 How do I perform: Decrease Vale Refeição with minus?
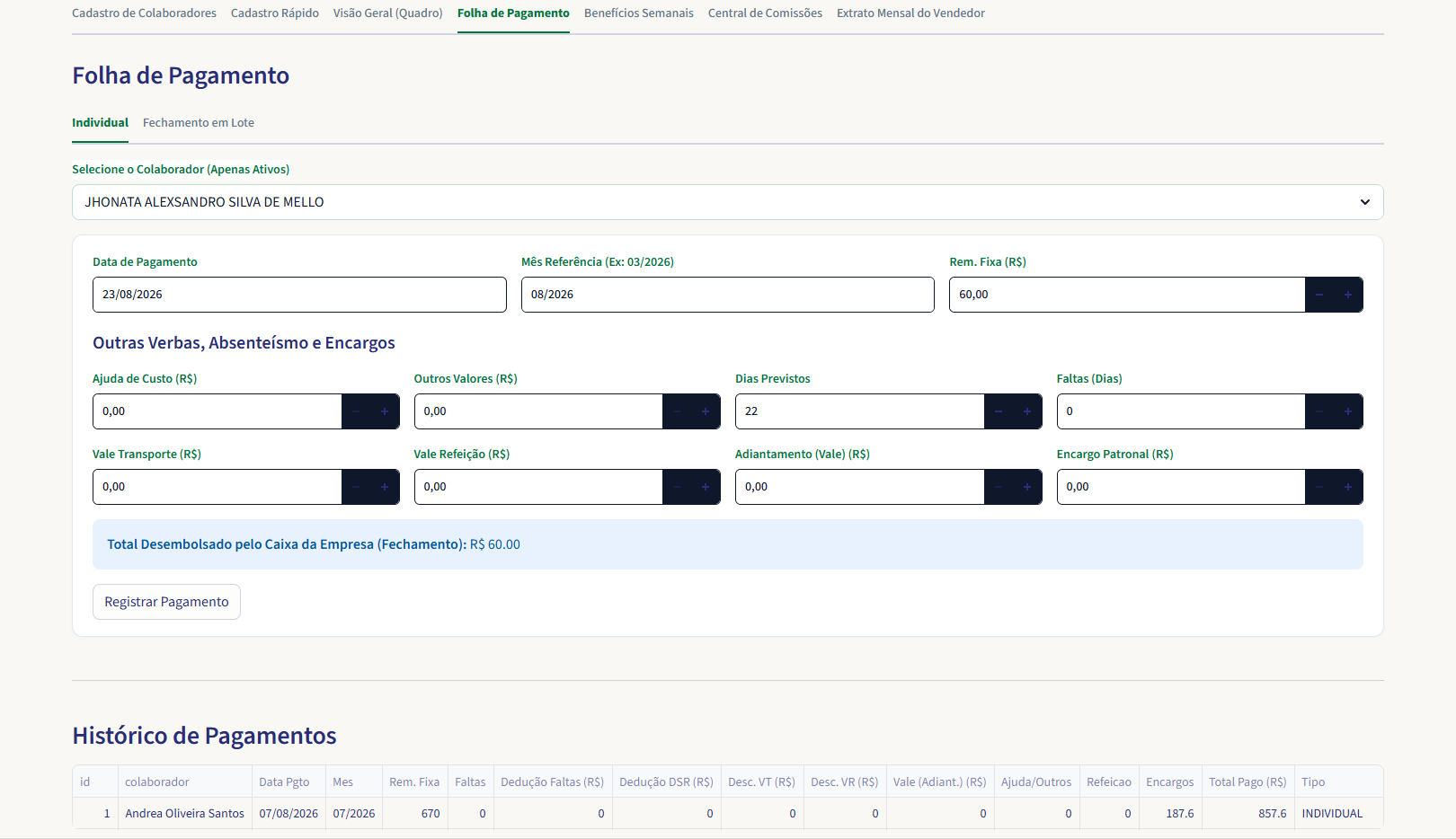coord(677,487)
